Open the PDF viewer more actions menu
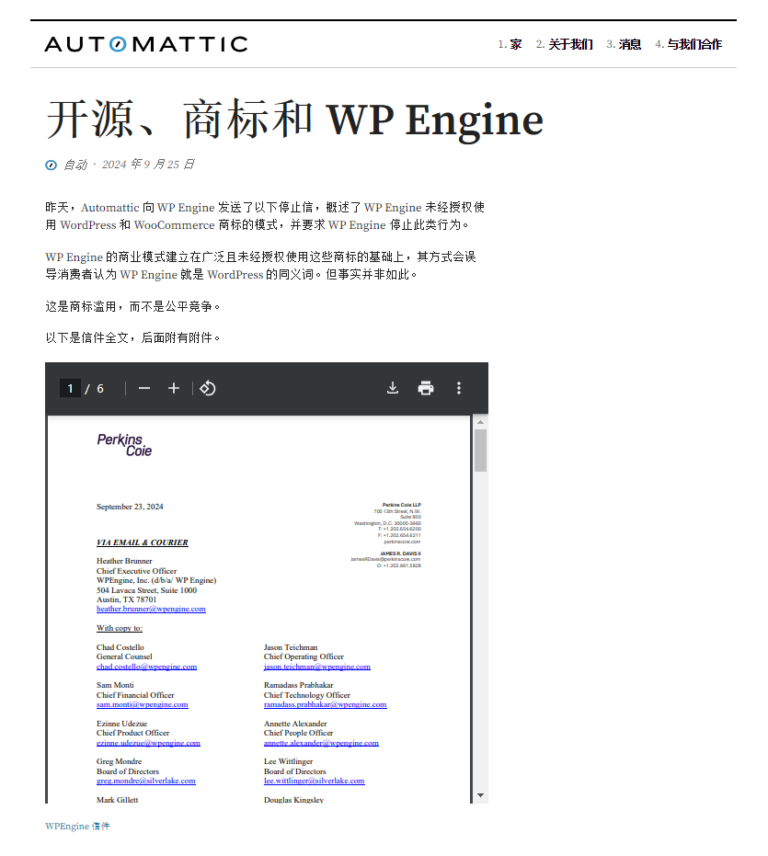Image resolution: width=768 pixels, height=856 pixels. coord(459,388)
